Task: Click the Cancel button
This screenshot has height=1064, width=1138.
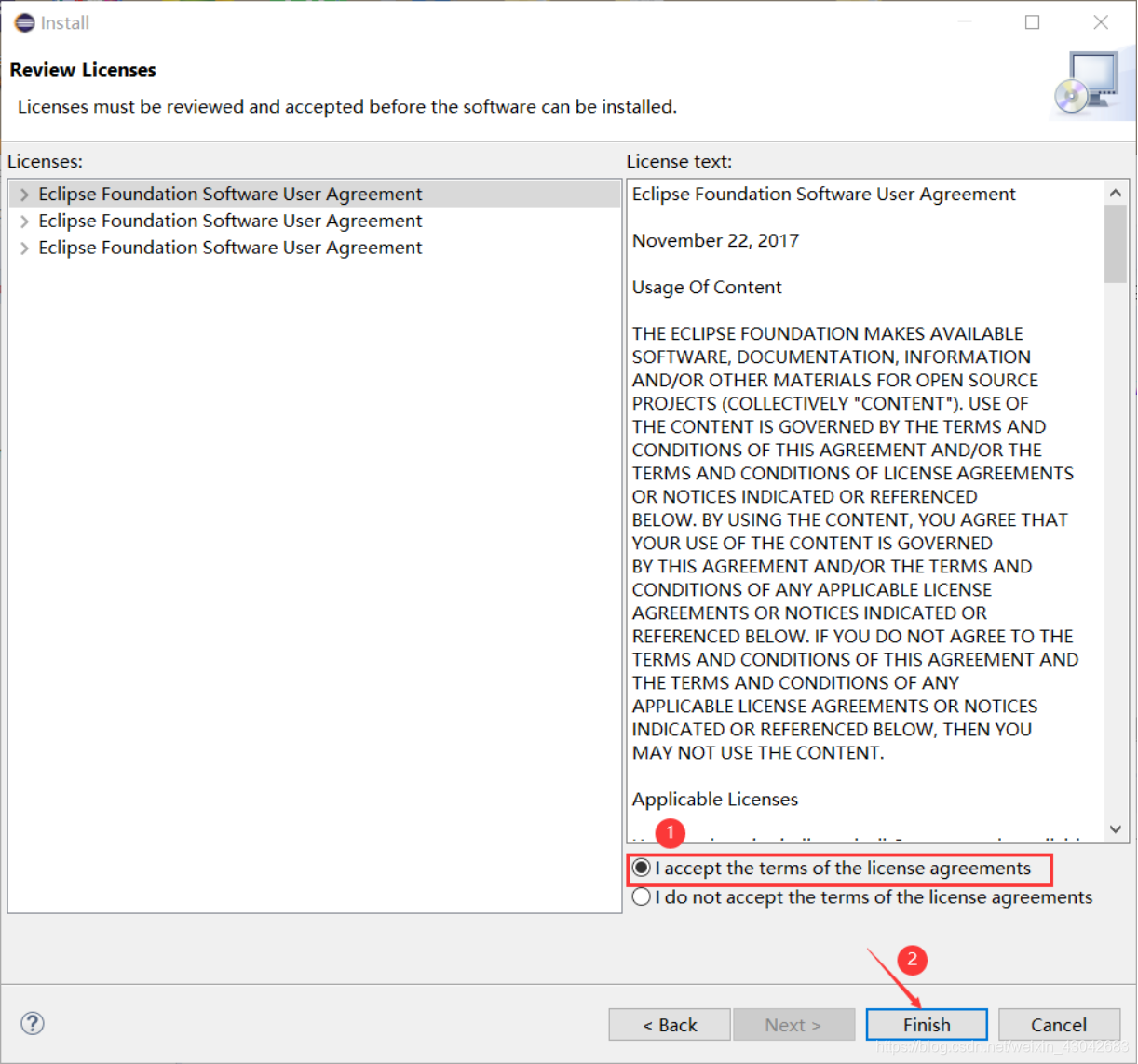Action: click(1059, 1024)
